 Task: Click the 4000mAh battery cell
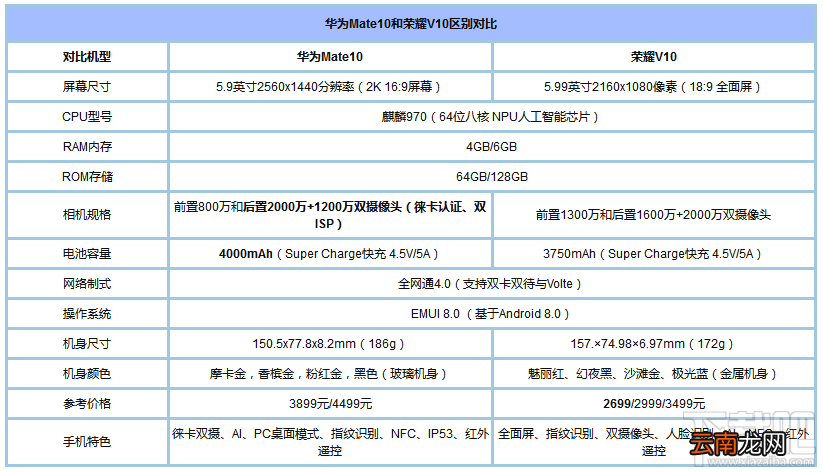click(x=330, y=254)
